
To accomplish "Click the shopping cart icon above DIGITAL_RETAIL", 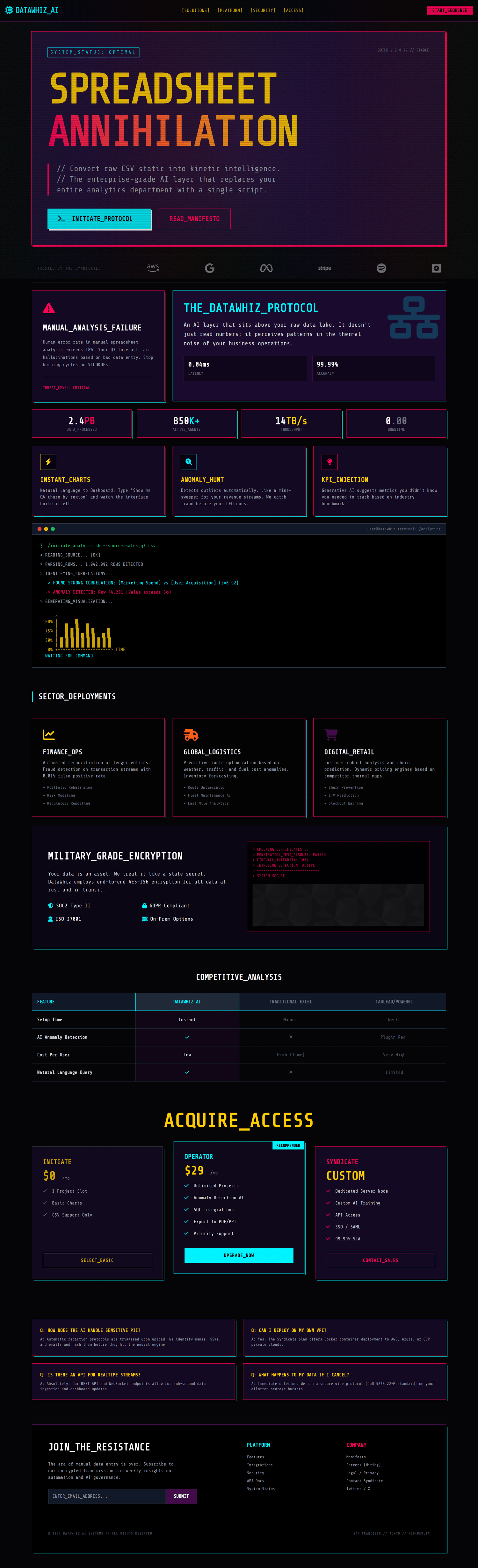I will [x=331, y=735].
